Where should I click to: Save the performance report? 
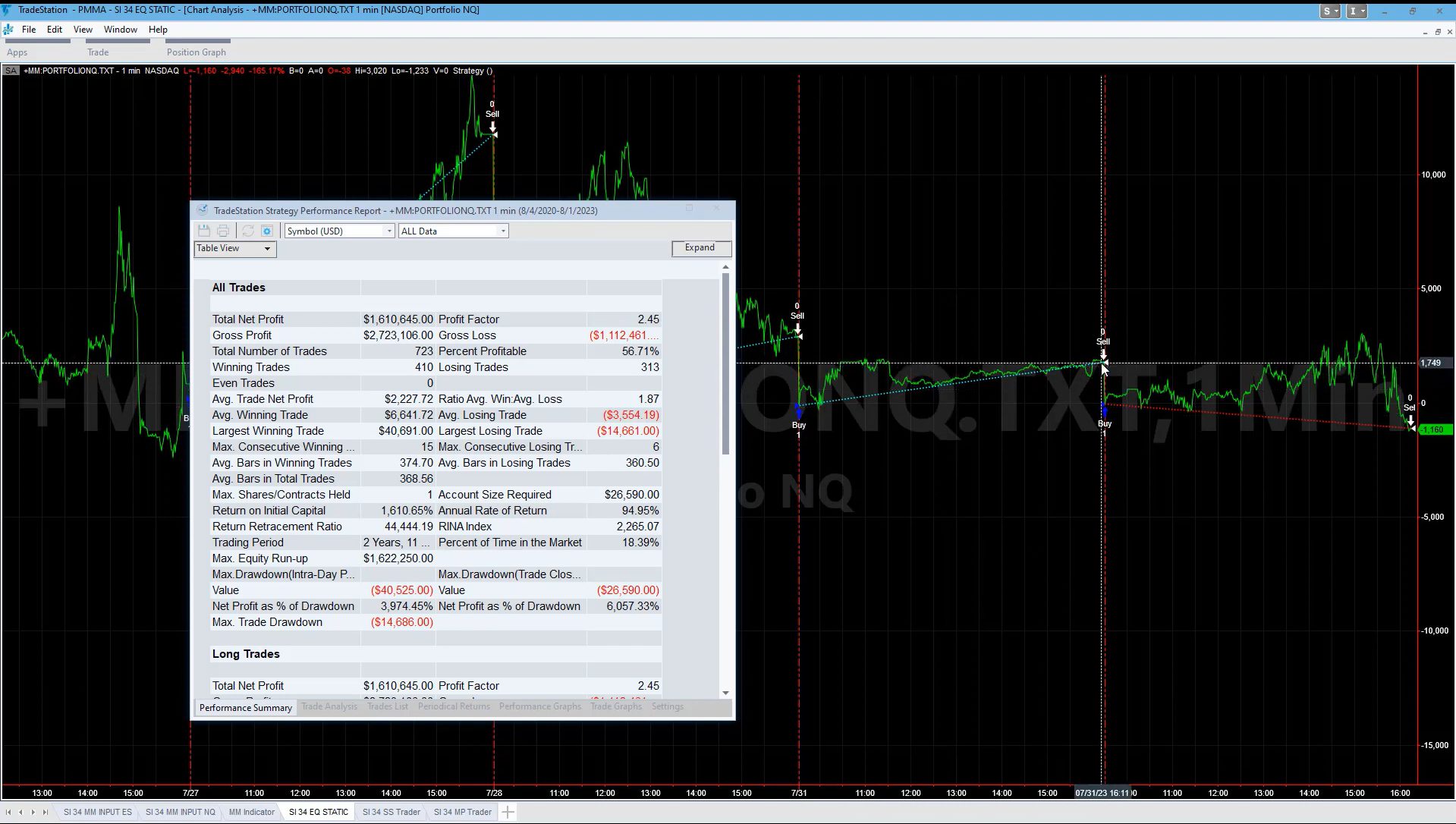(203, 231)
